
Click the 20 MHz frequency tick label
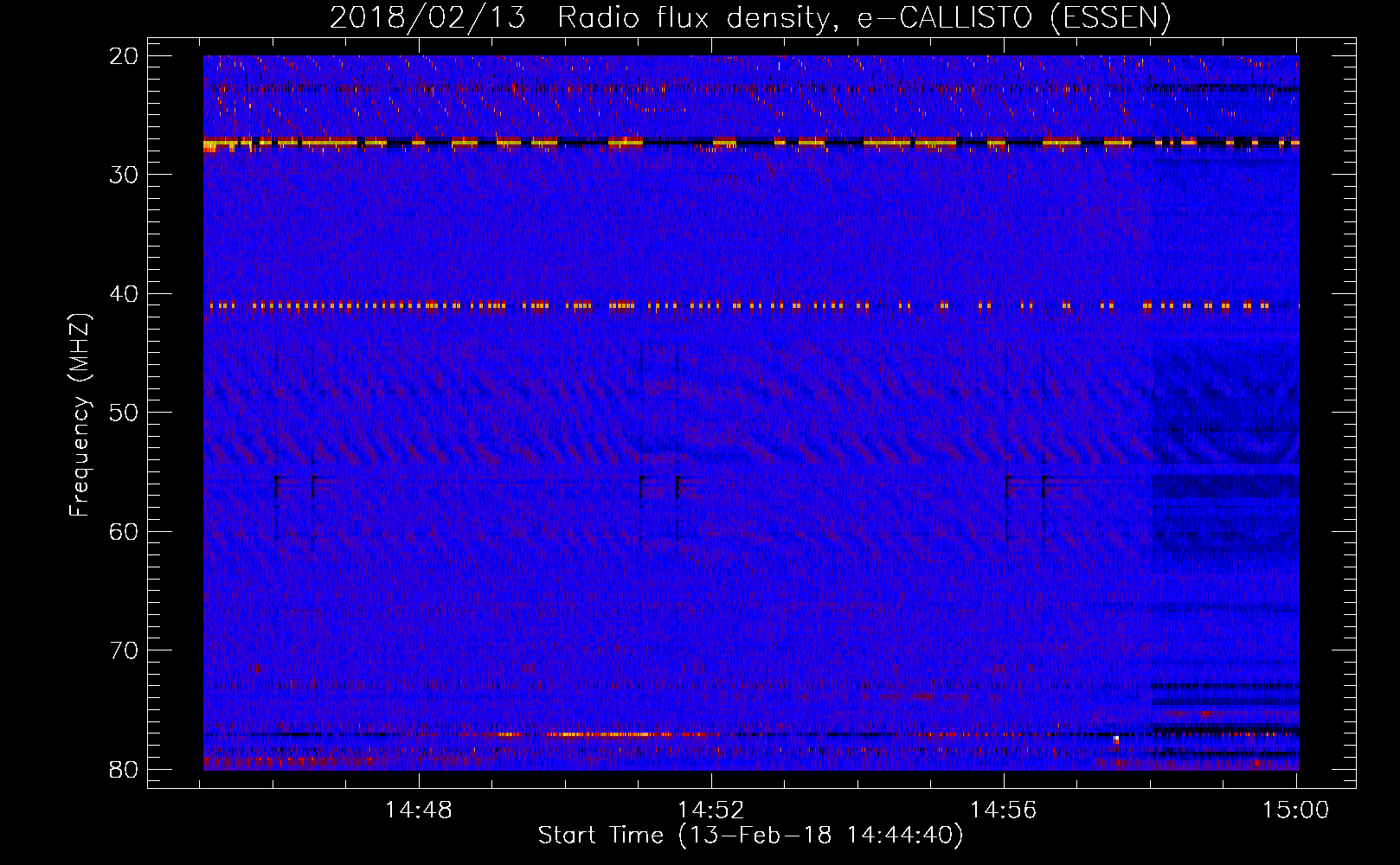click(125, 56)
